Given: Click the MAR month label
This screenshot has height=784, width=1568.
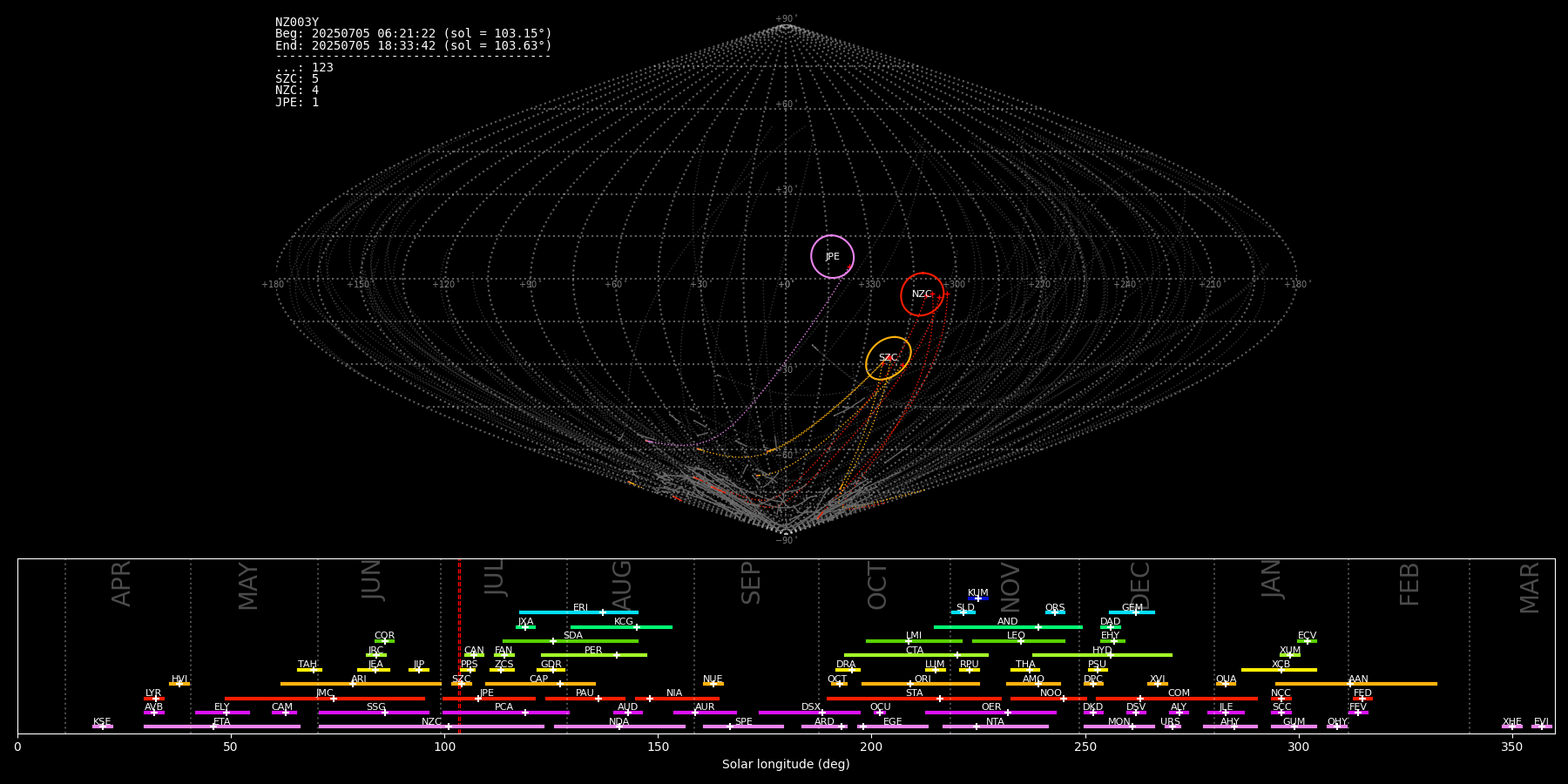Looking at the screenshot, I should (x=1530, y=587).
